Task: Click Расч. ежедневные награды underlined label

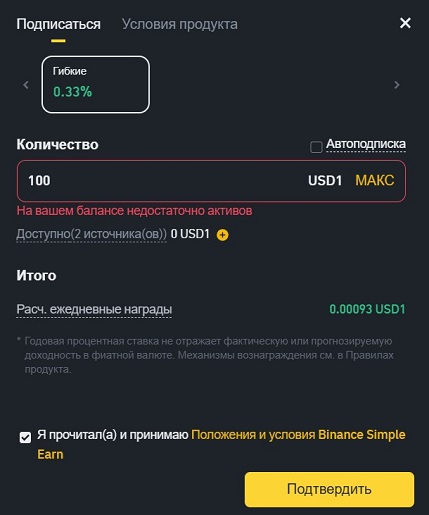Action: coord(94,309)
